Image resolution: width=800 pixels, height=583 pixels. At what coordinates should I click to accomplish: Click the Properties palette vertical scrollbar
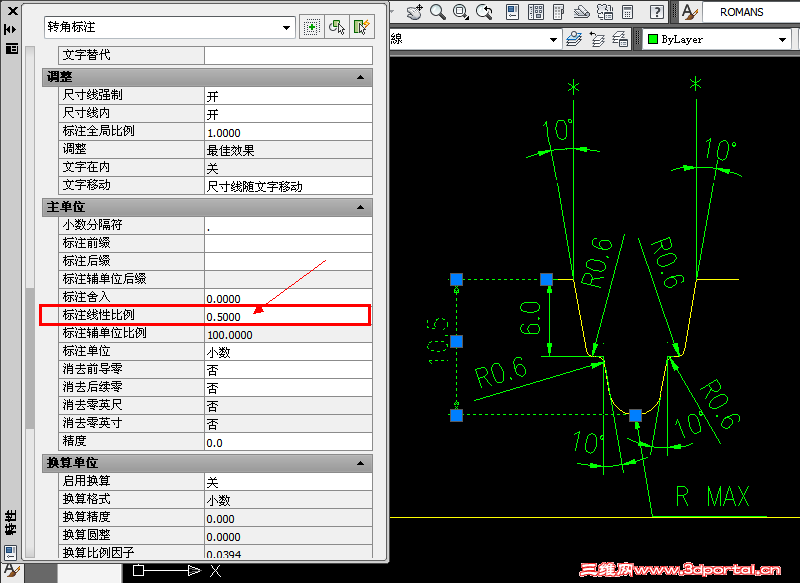[30, 302]
